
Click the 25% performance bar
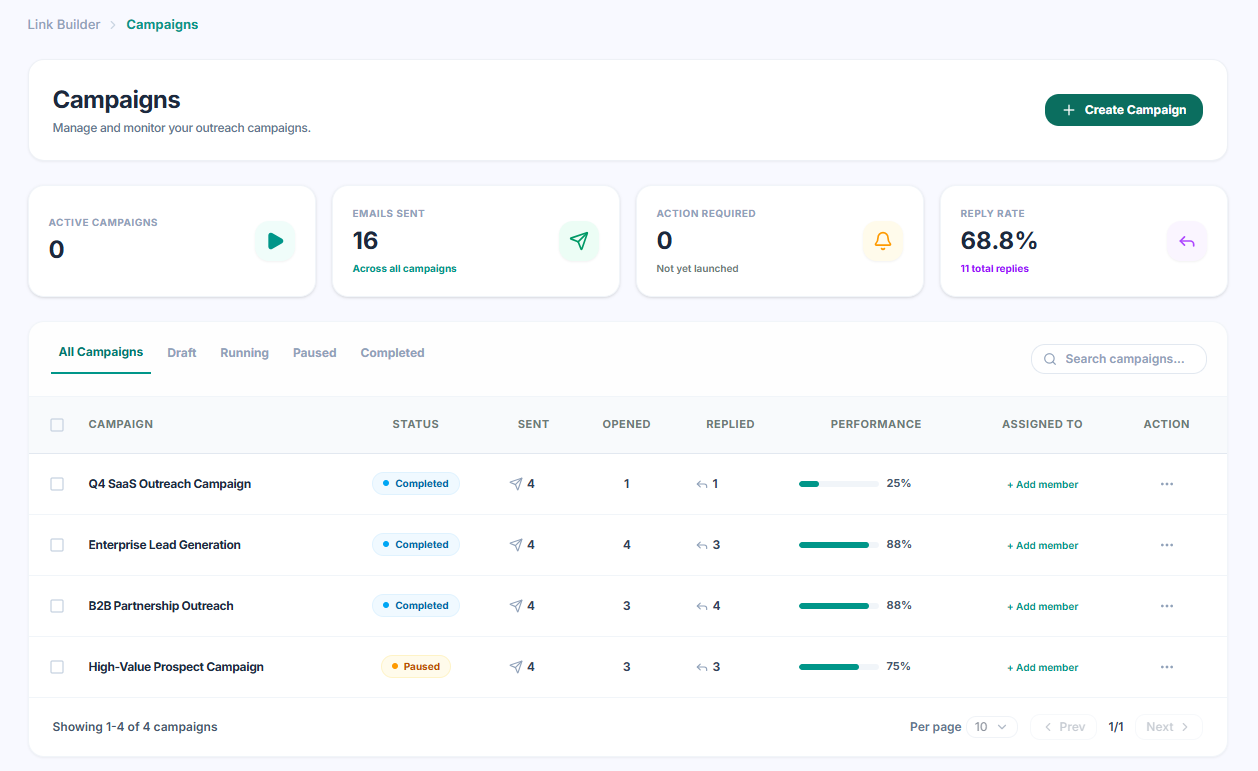(x=839, y=484)
